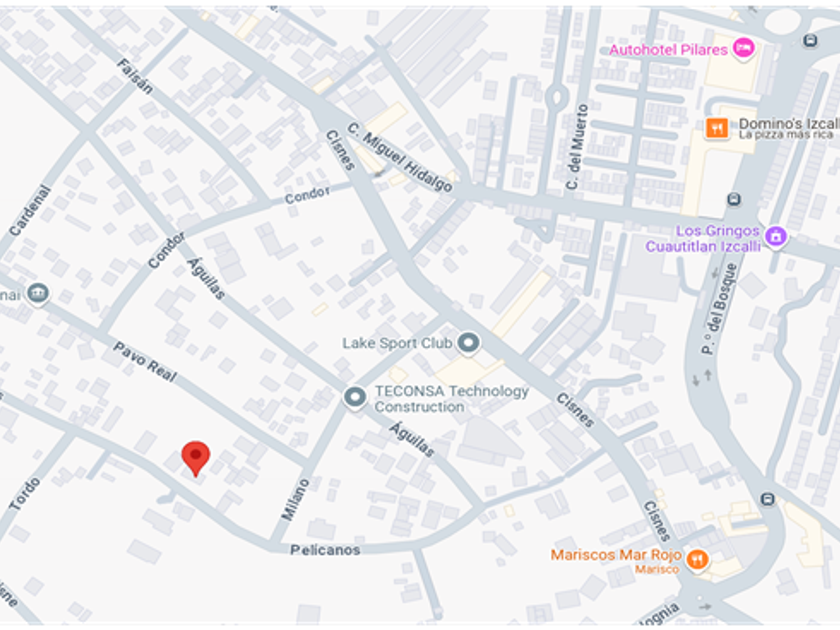840x630 pixels.
Task: Click the Mariscos Mar Rojo restaurant icon
Action: point(697,560)
